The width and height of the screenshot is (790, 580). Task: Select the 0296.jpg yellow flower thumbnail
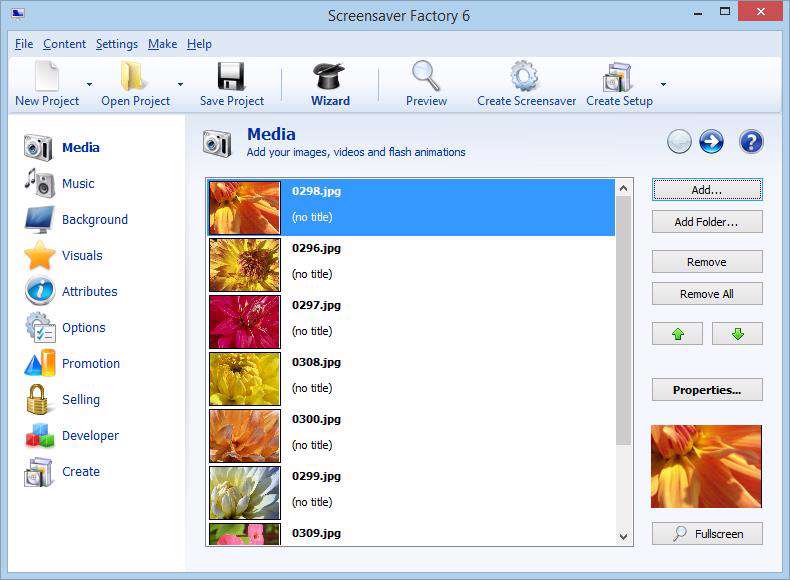tap(244, 265)
